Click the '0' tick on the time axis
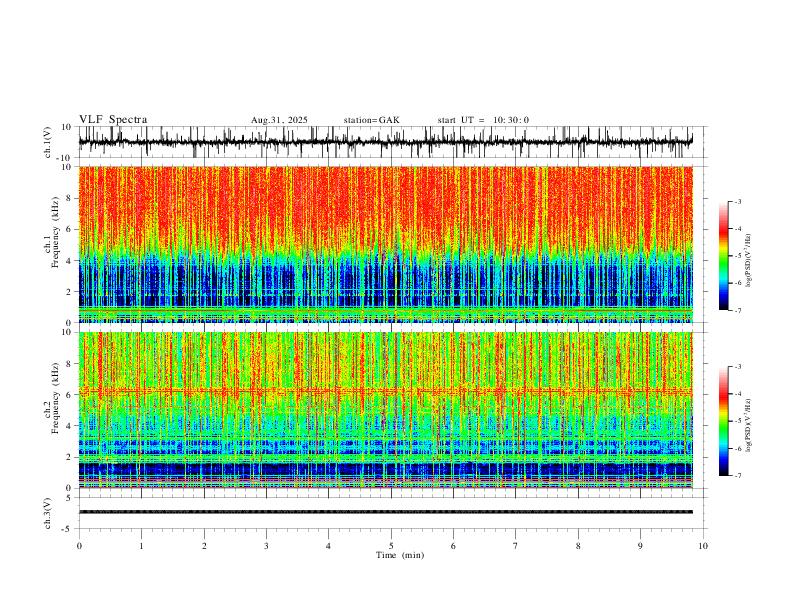 (79, 546)
